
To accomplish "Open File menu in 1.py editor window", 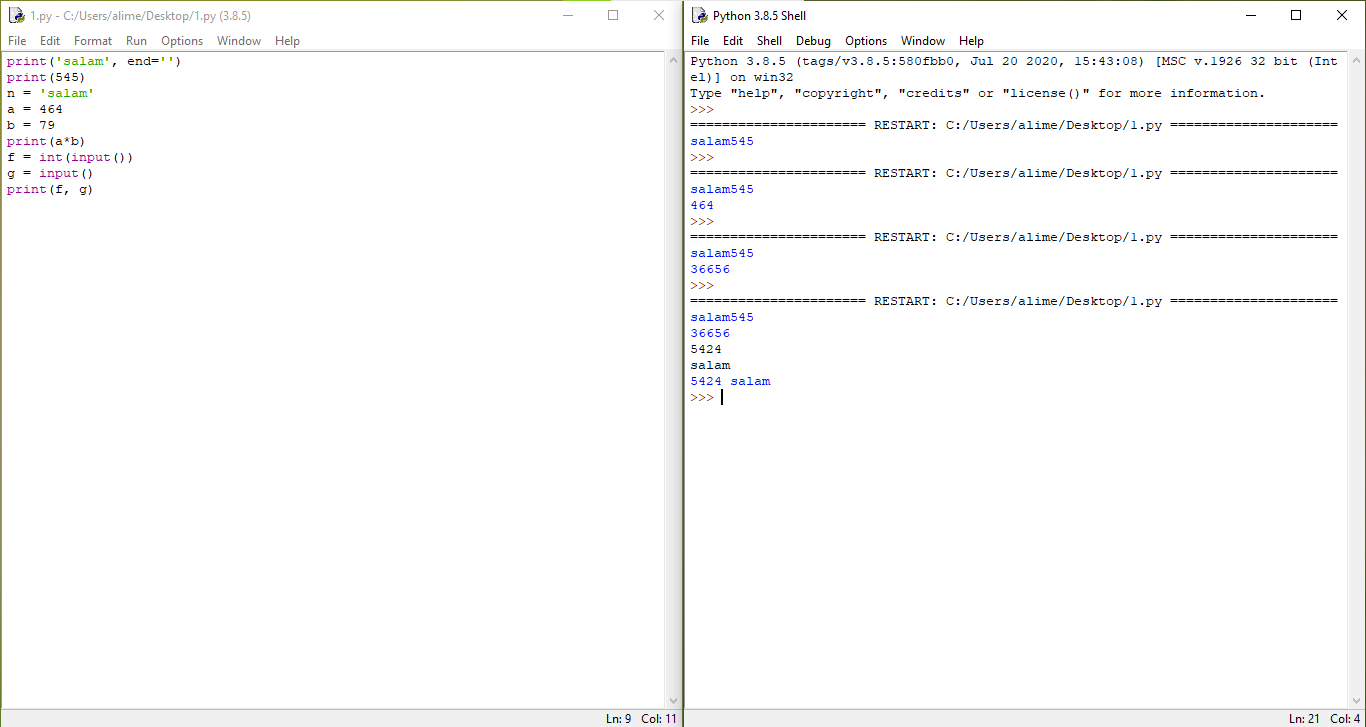I will click(x=17, y=41).
